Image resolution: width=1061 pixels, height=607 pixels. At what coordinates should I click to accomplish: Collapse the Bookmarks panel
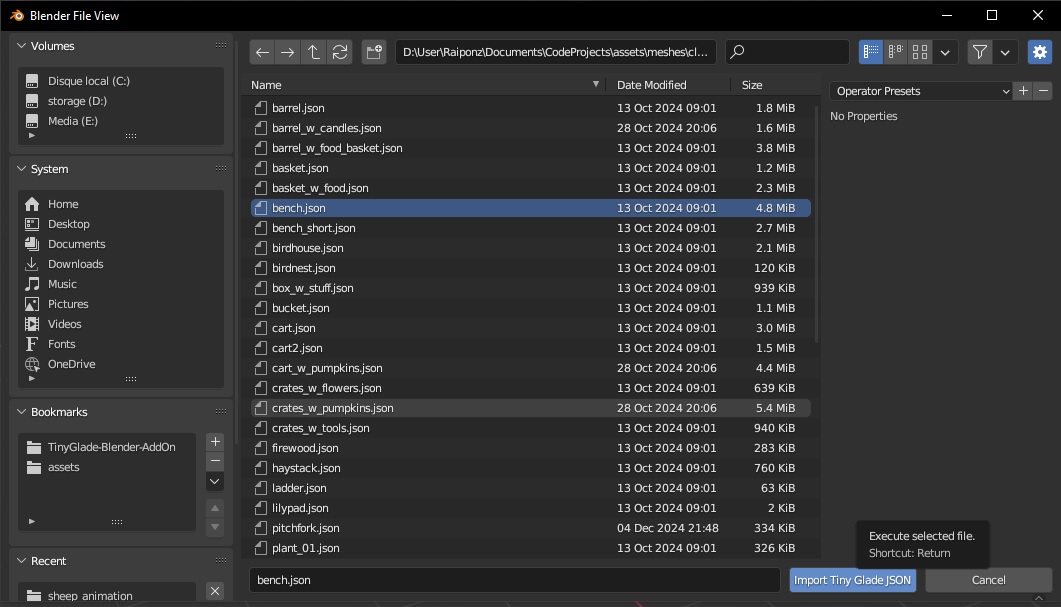point(22,411)
